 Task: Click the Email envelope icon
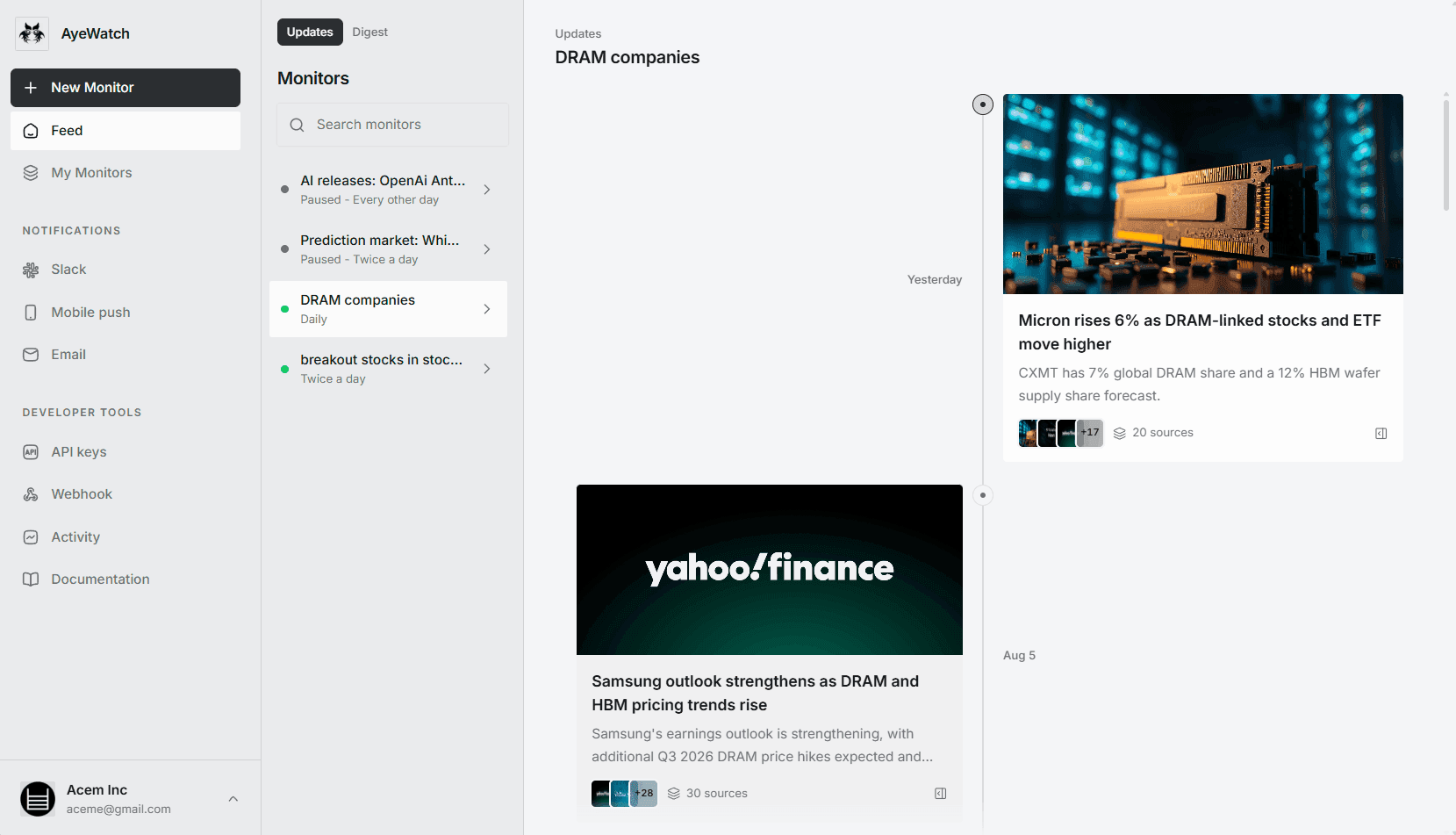point(31,355)
